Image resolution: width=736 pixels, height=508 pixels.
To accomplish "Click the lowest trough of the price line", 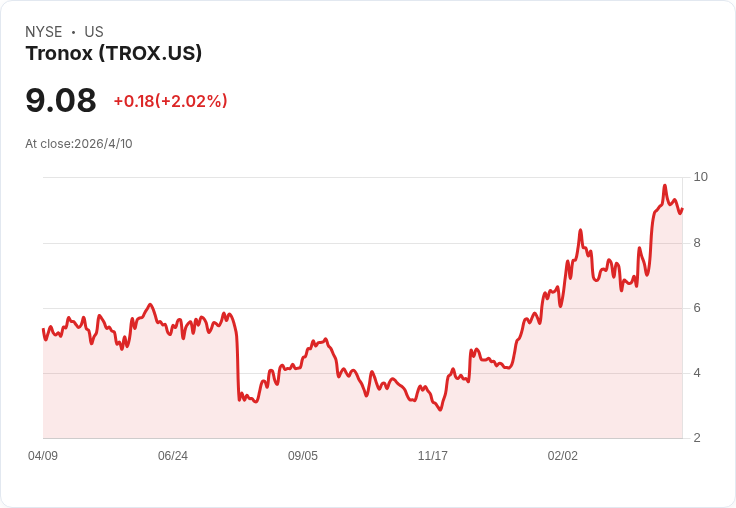I will 440,410.
